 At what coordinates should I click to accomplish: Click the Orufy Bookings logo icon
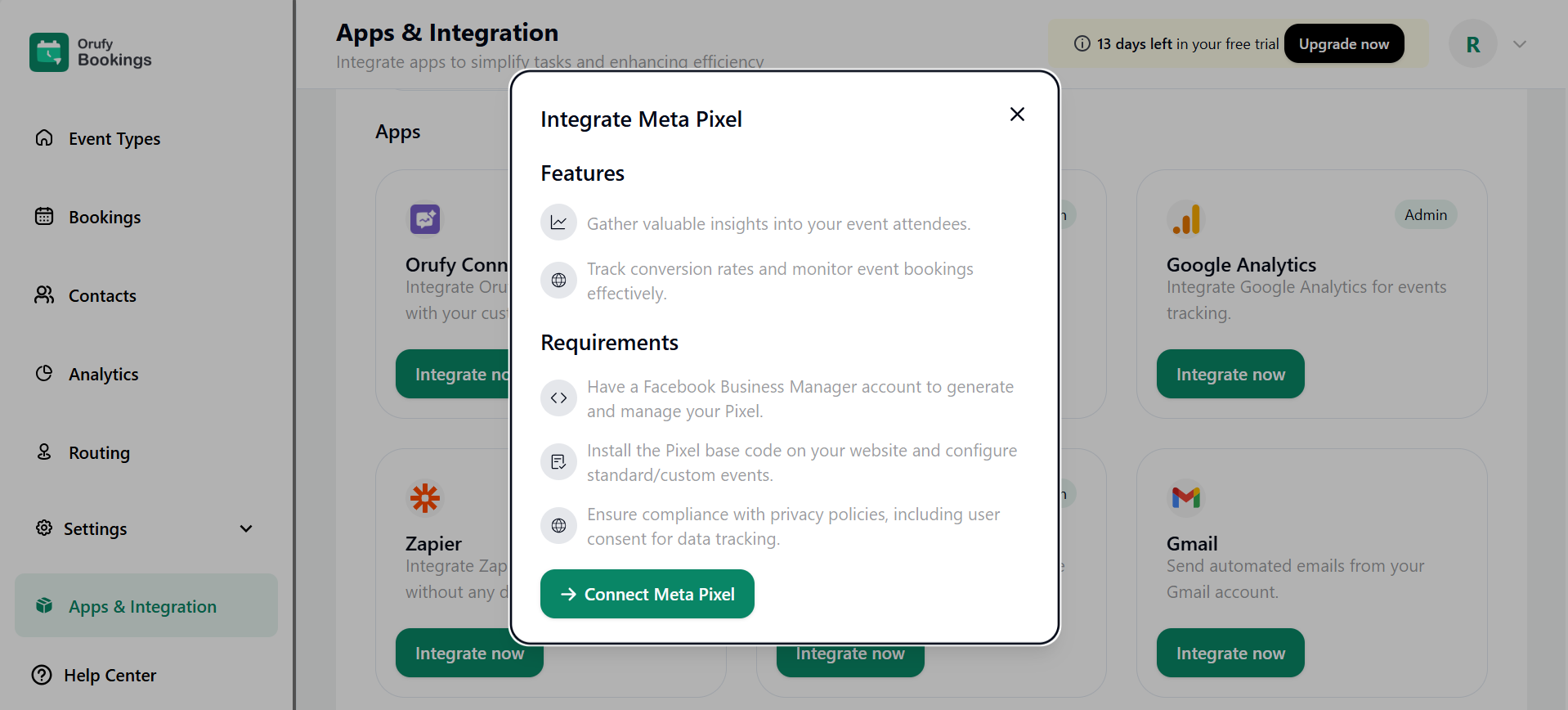49,52
